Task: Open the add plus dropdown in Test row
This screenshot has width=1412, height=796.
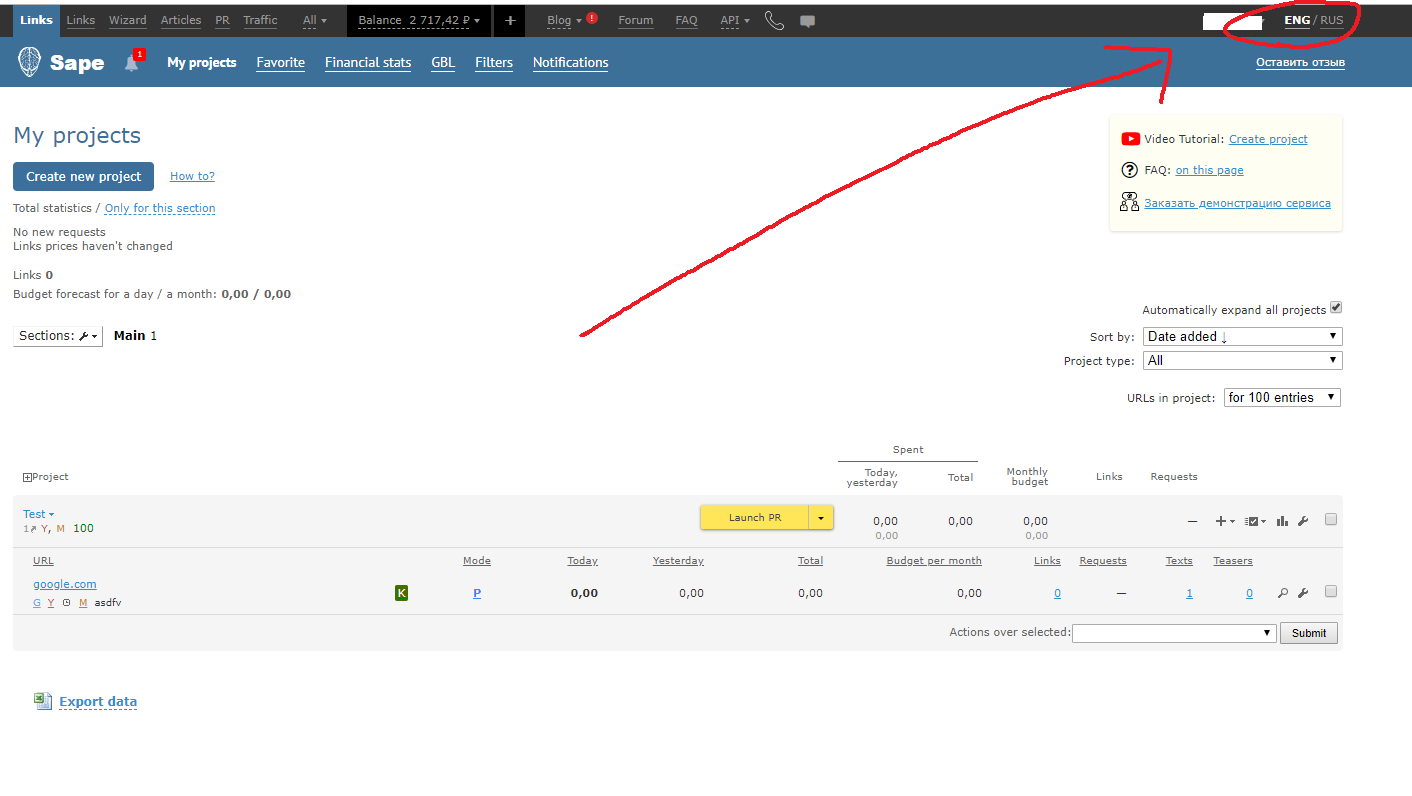Action: [1225, 521]
